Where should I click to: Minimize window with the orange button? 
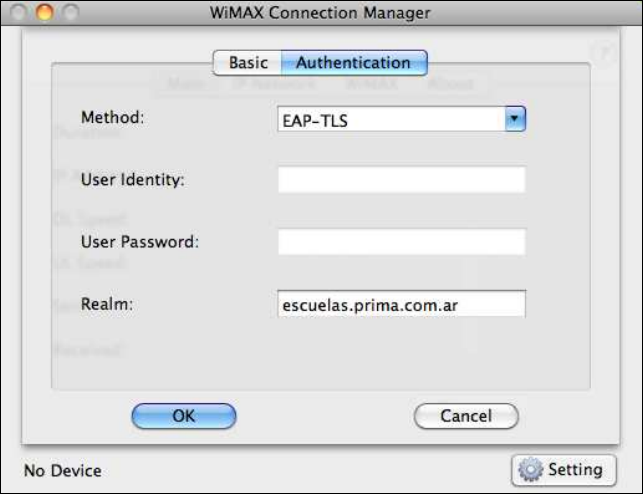45,12
